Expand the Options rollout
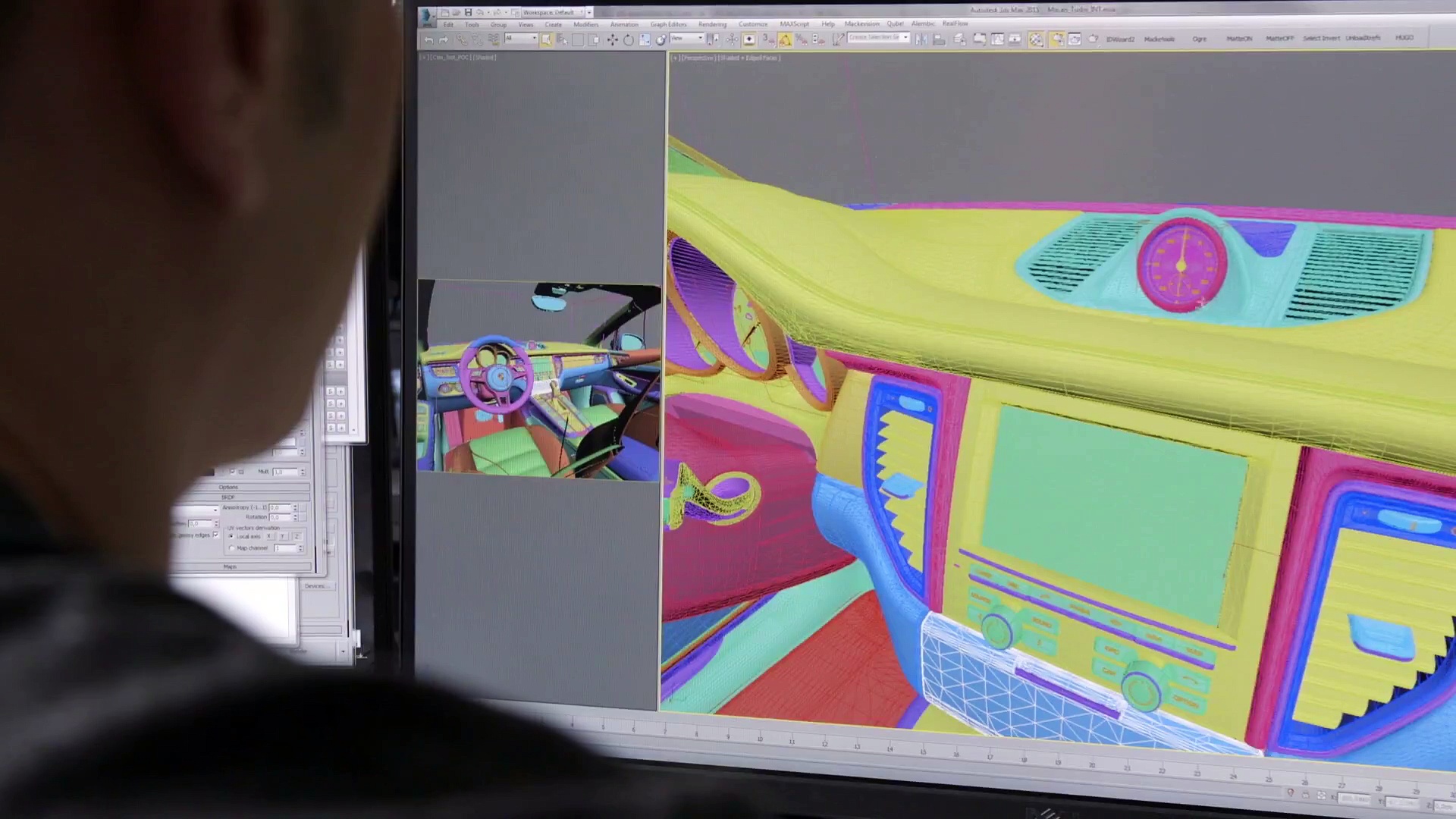 point(228,487)
